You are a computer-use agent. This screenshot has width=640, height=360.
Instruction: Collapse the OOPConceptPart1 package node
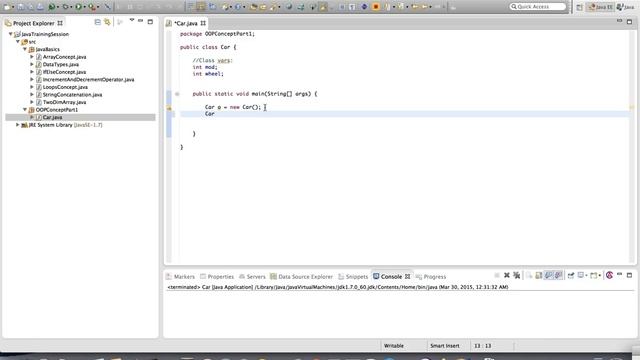pyautogui.click(x=25, y=109)
